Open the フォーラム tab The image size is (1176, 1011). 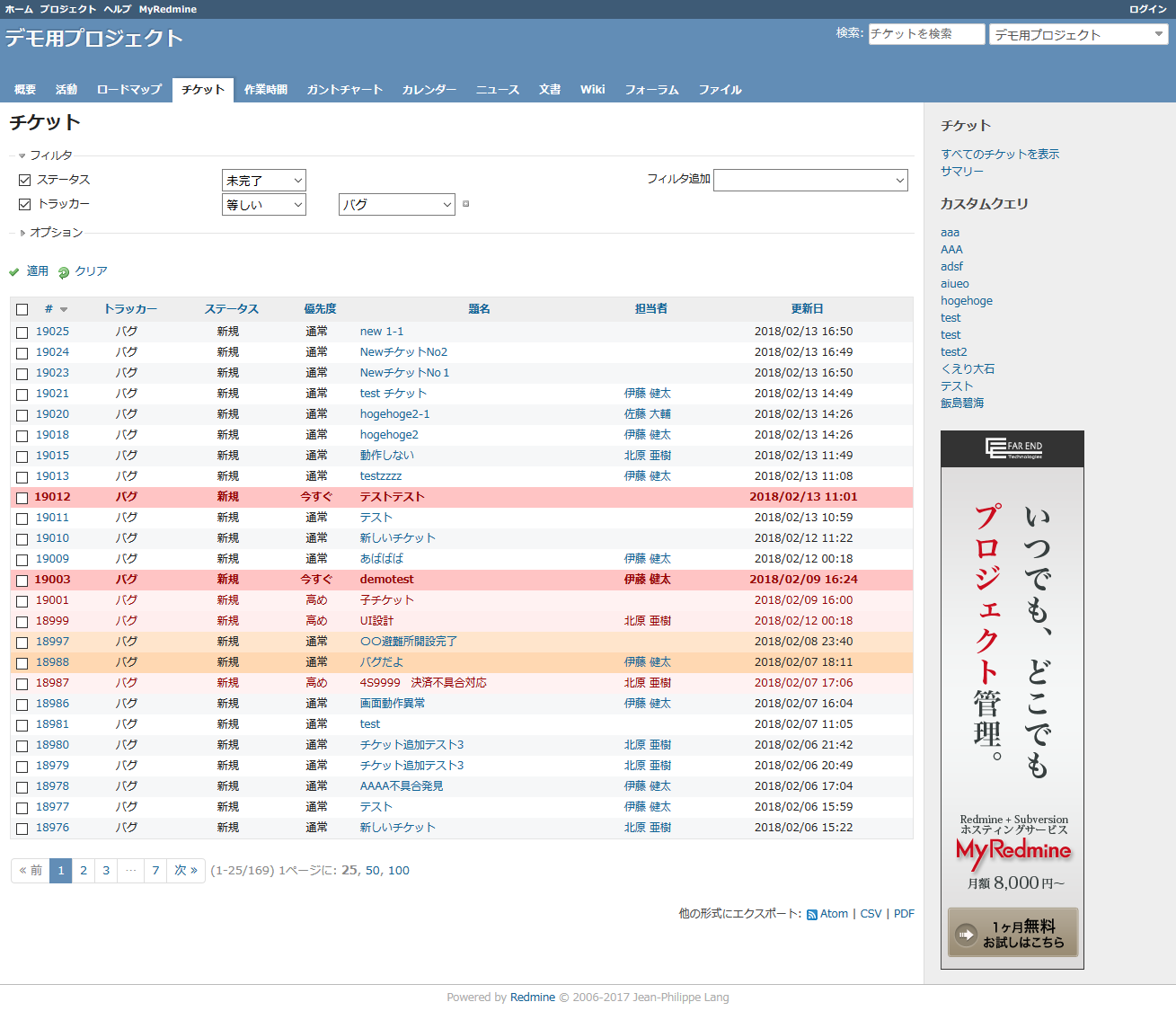pyautogui.click(x=652, y=90)
